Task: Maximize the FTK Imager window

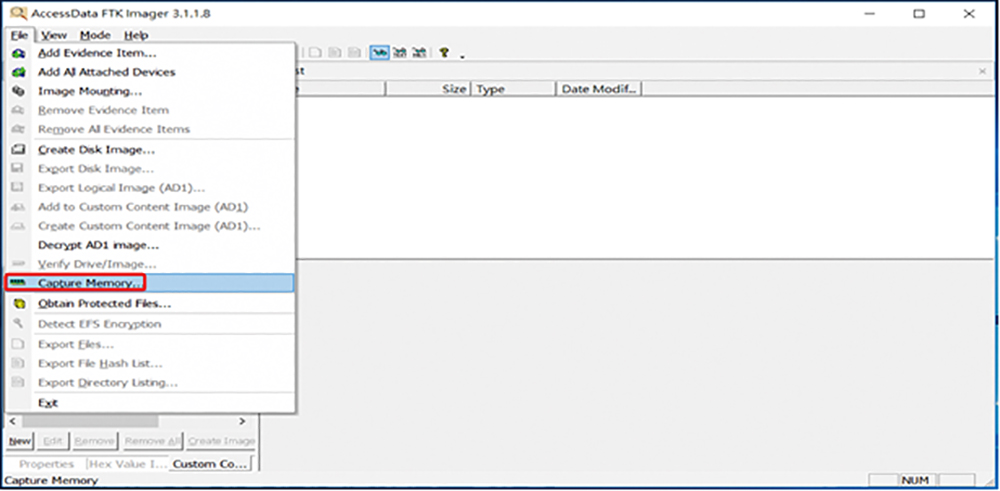Action: [918, 13]
